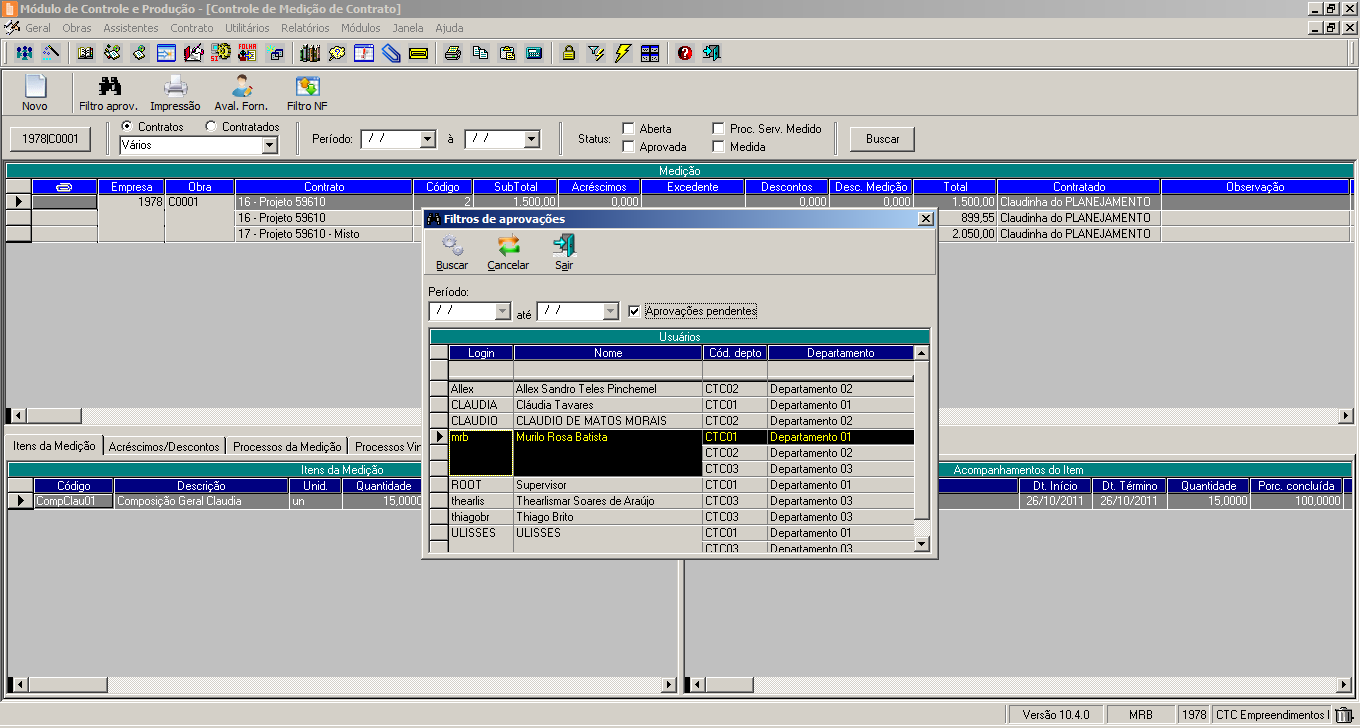The height and width of the screenshot is (728, 1360).
Task: Click Cancelar in Filtros de aprovações
Action: (508, 252)
